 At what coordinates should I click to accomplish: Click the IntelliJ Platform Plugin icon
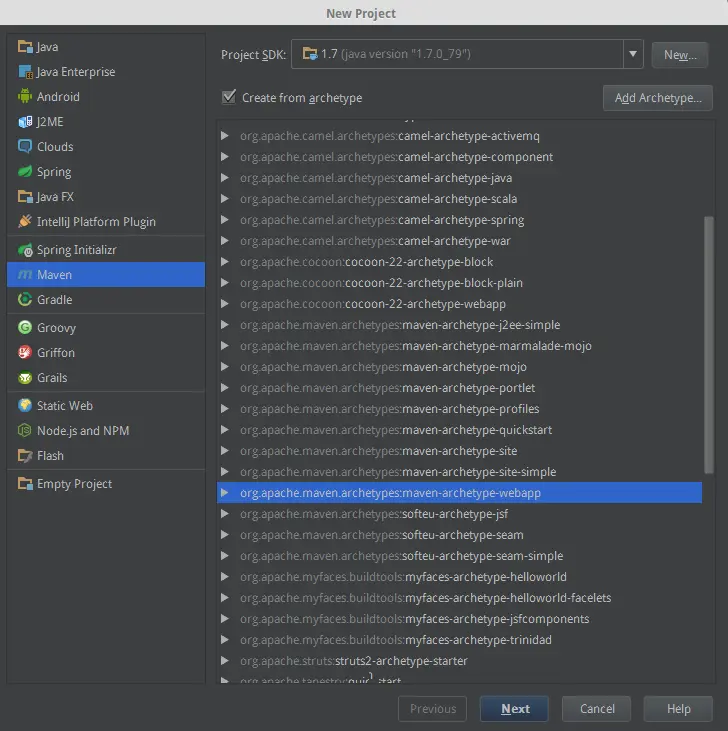point(25,221)
